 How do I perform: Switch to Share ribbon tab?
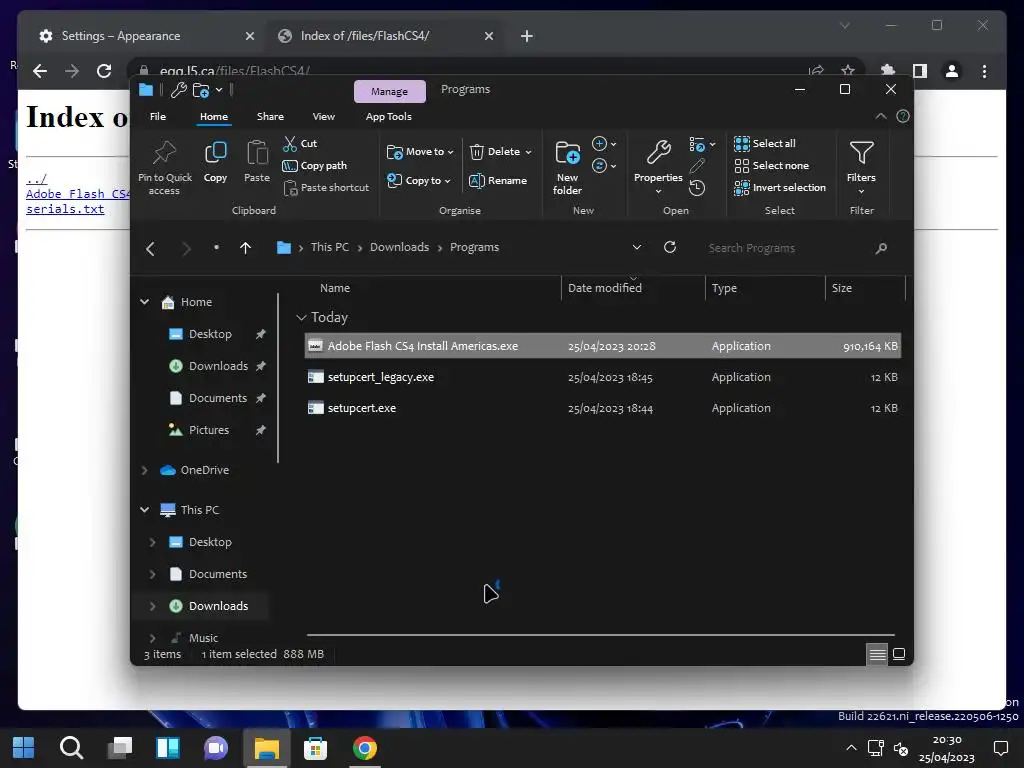click(x=270, y=117)
